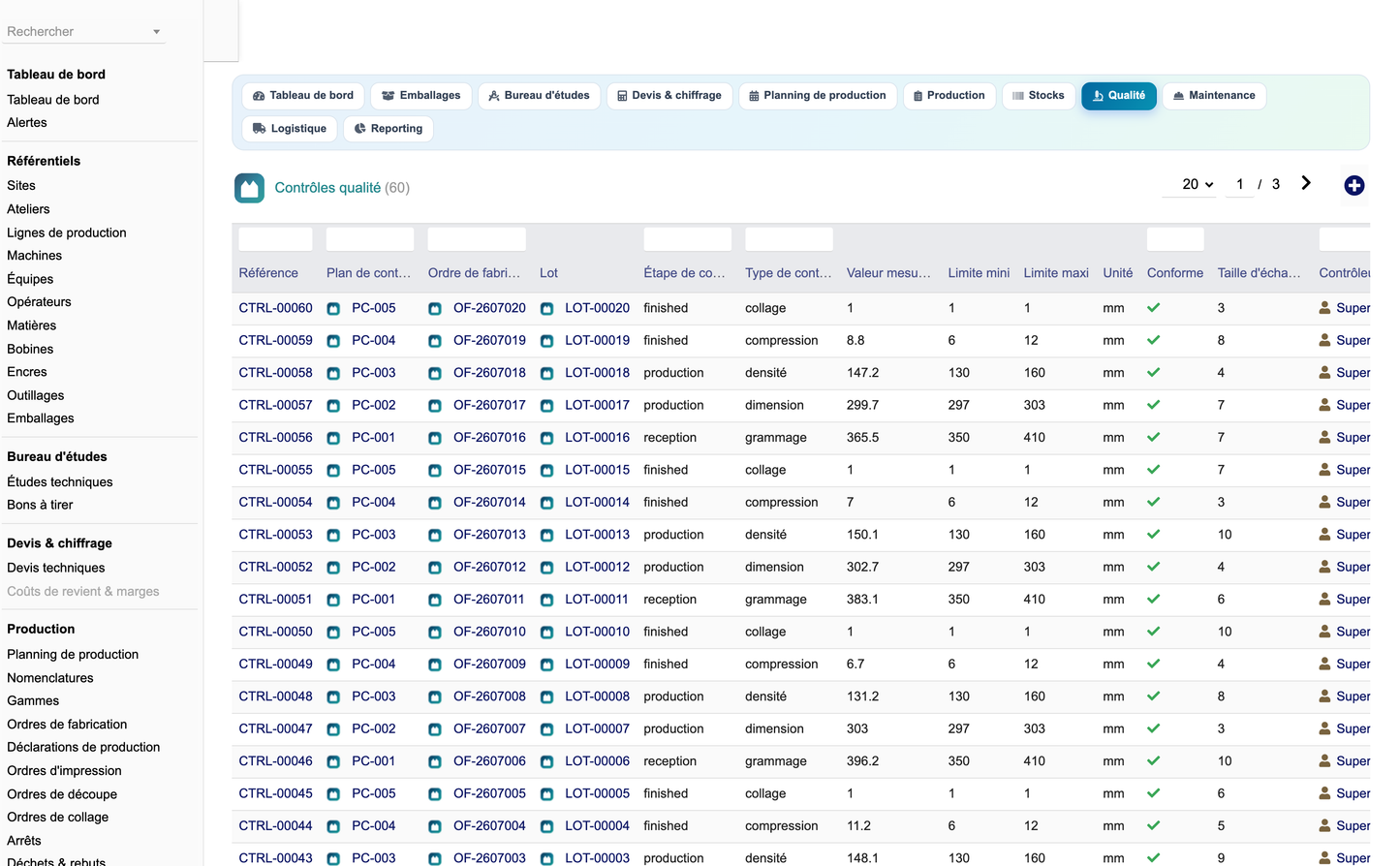The width and height of the screenshot is (1400, 866).
Task: Click the PC-005 icon in CTRL-00060 row
Action: 333,308
